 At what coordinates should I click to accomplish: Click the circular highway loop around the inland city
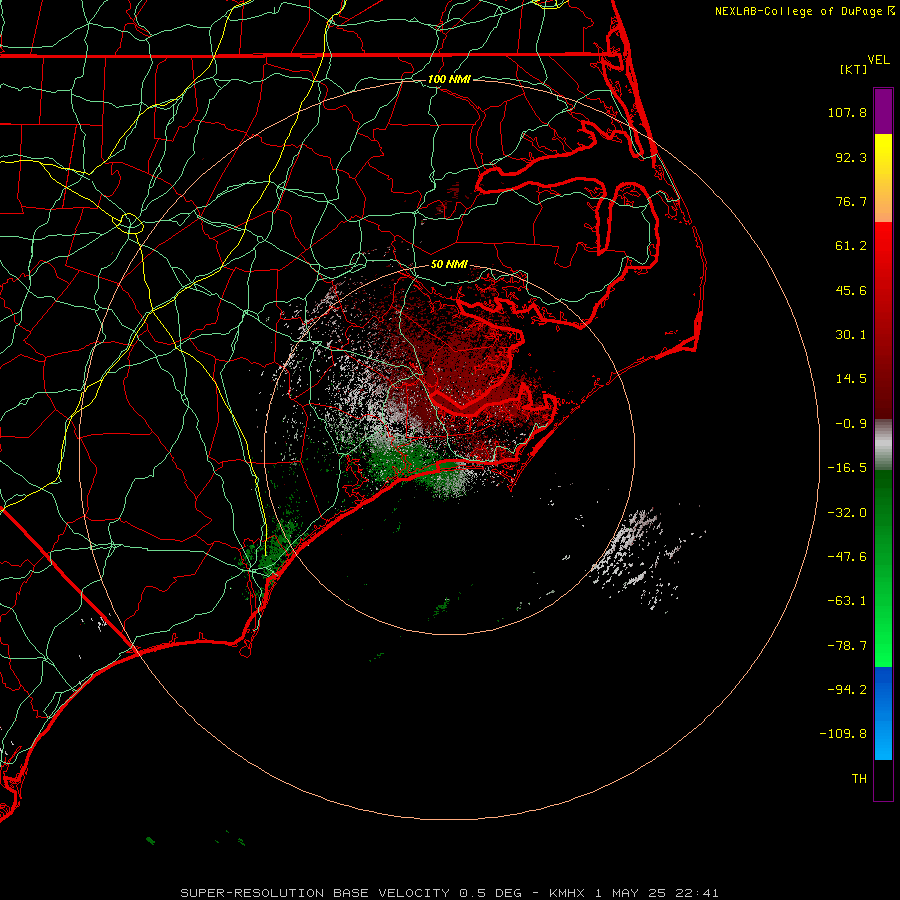130,223
